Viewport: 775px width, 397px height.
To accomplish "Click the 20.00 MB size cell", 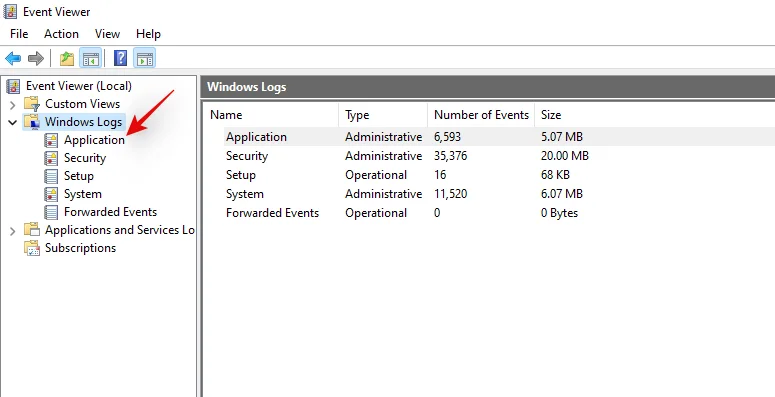I will pyautogui.click(x=564, y=156).
